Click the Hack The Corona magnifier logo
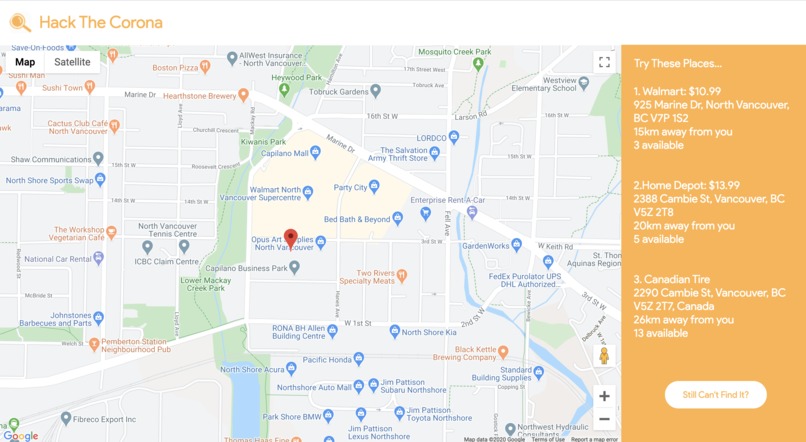Viewport: 806px width, 442px height. (x=21, y=23)
